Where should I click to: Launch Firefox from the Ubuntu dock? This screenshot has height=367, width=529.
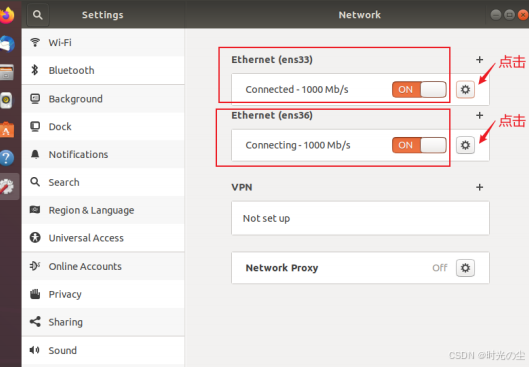[x=7, y=15]
